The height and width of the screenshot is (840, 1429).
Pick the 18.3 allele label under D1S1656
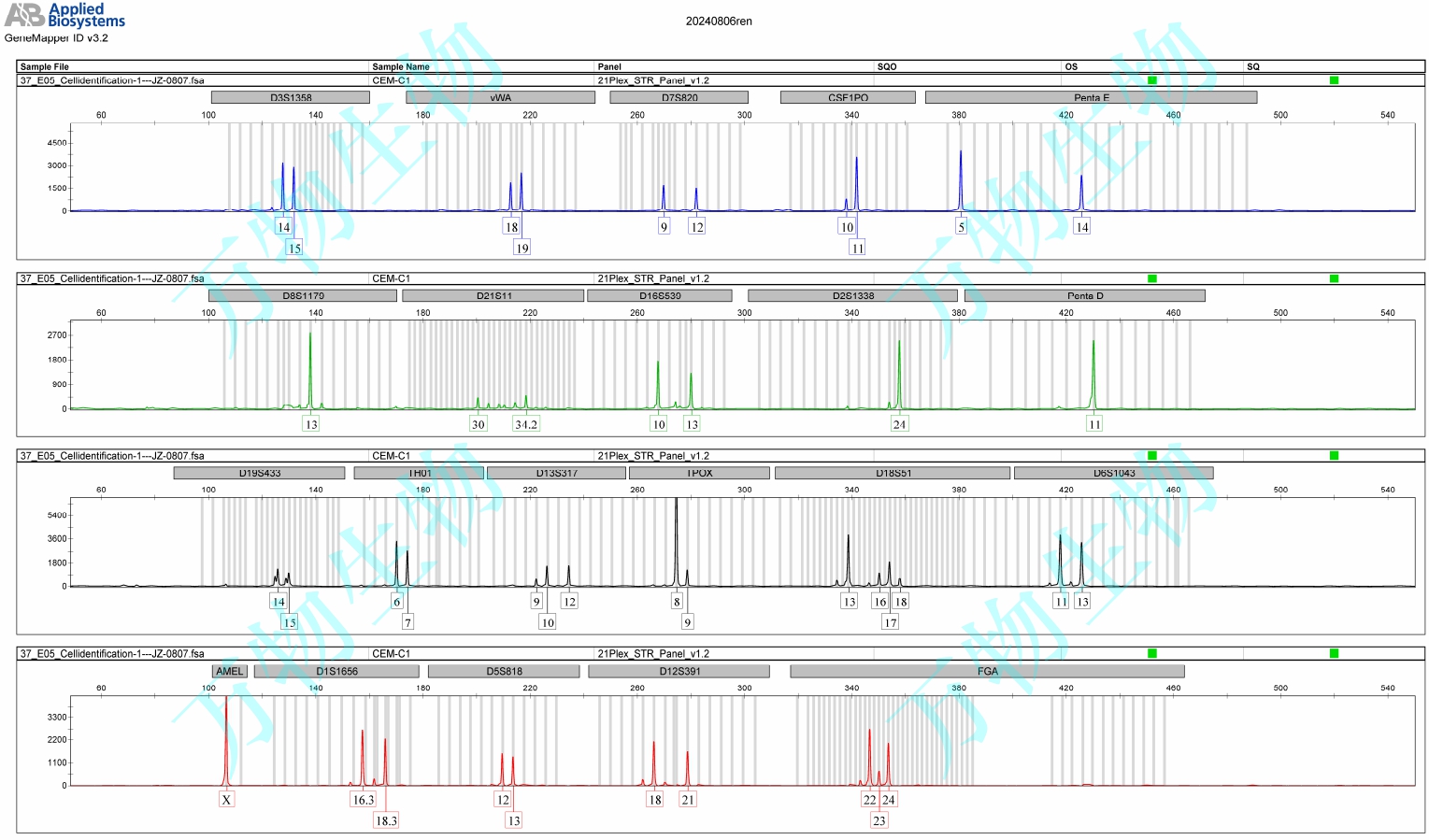(x=386, y=820)
